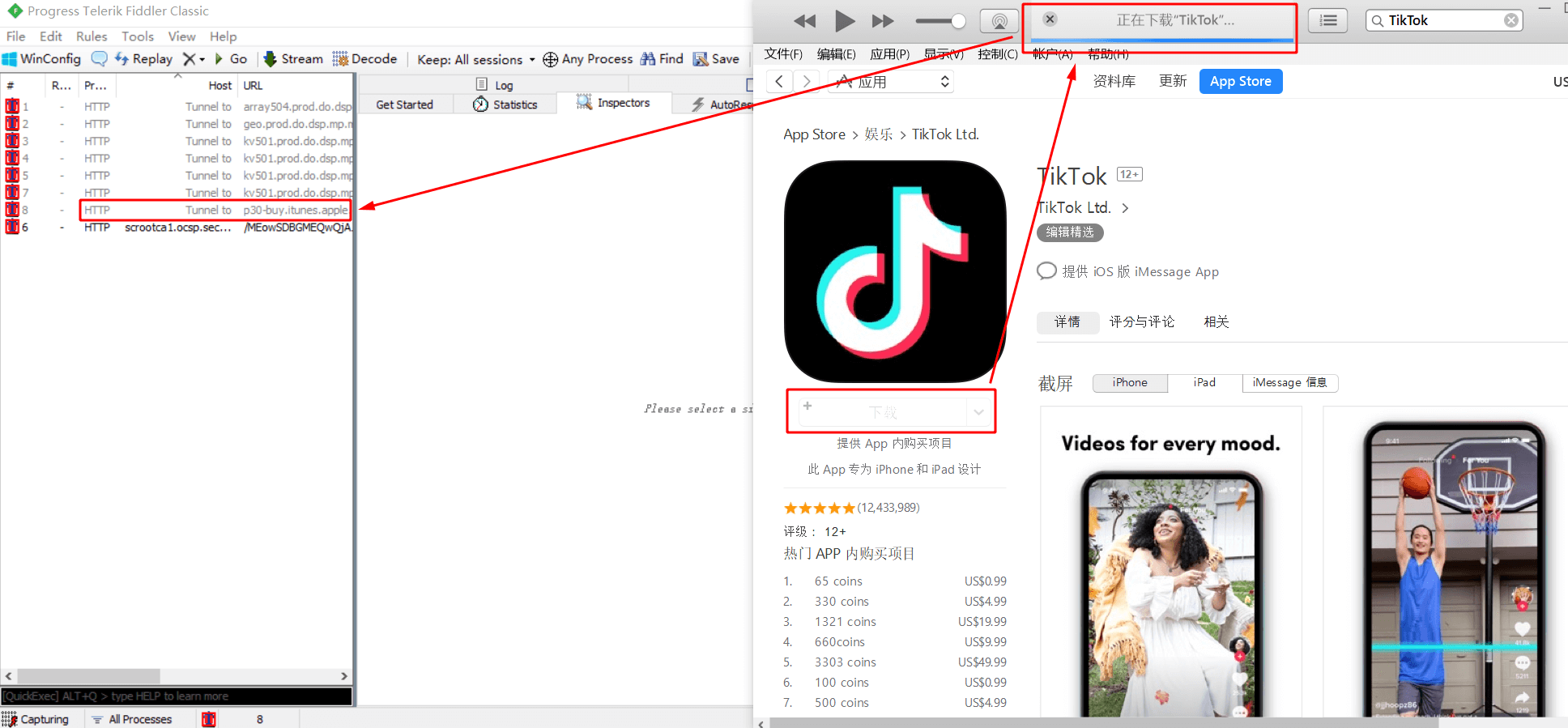The width and height of the screenshot is (1568, 728).
Task: Switch to 资料库 tab in iTunes
Action: (1114, 81)
